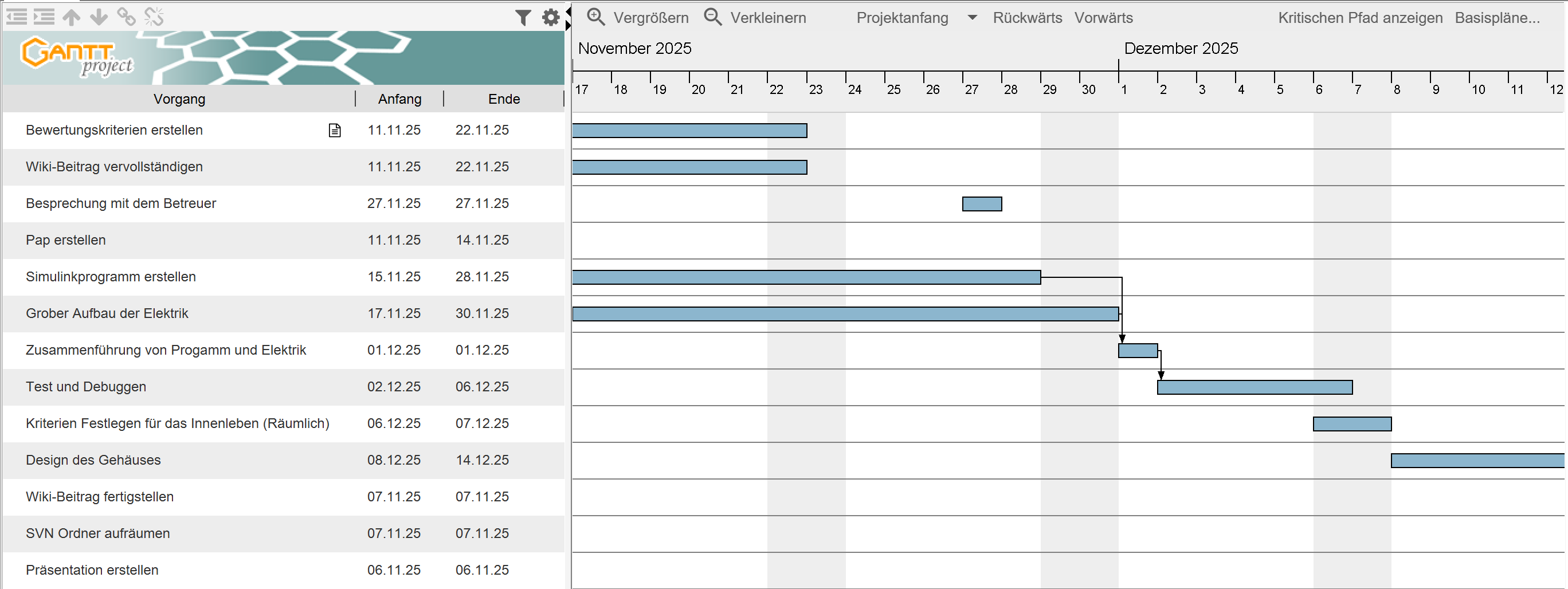Click the outdent task icon
Image resolution: width=1568 pixels, height=589 pixels.
[x=17, y=17]
